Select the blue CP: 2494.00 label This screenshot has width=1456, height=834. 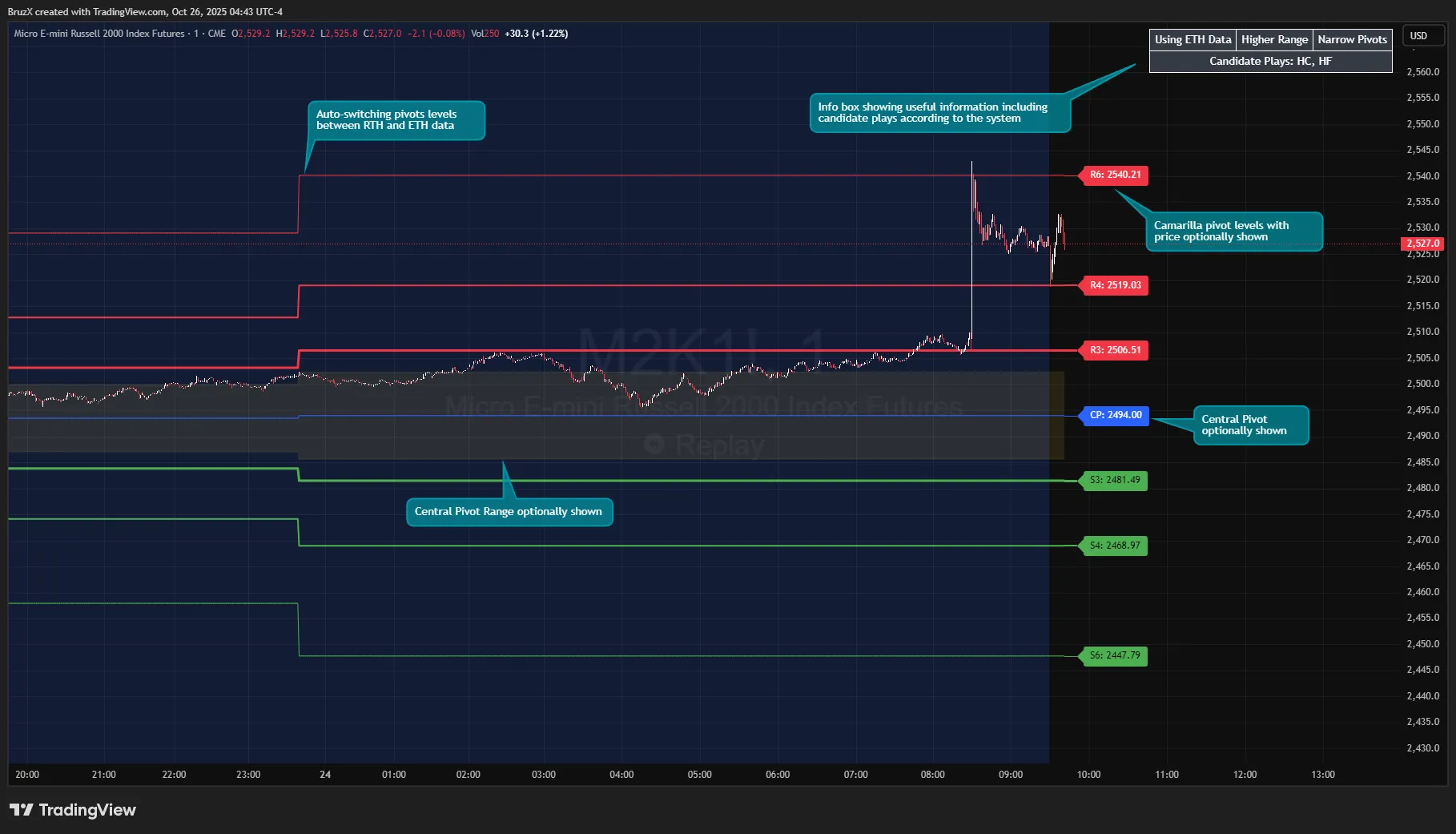pos(1115,415)
